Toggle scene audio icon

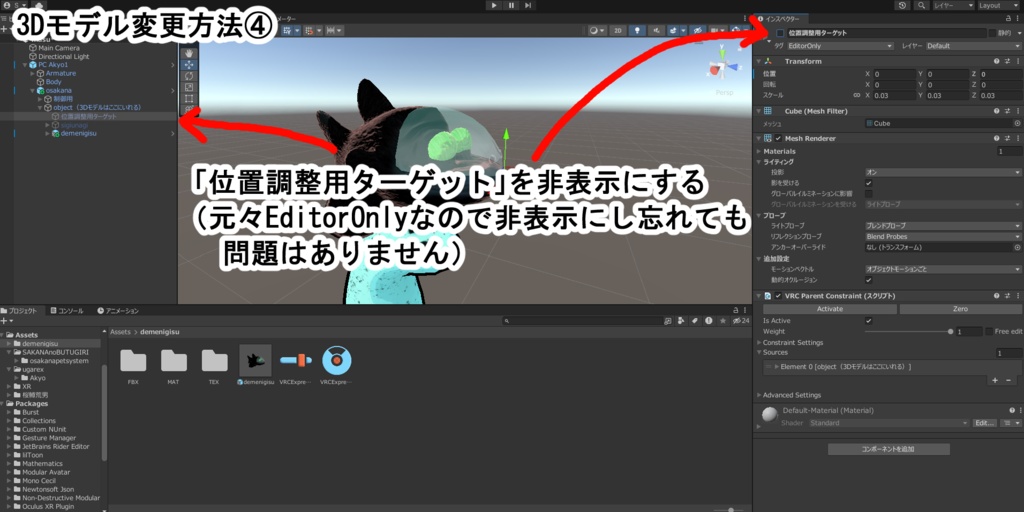654,31
